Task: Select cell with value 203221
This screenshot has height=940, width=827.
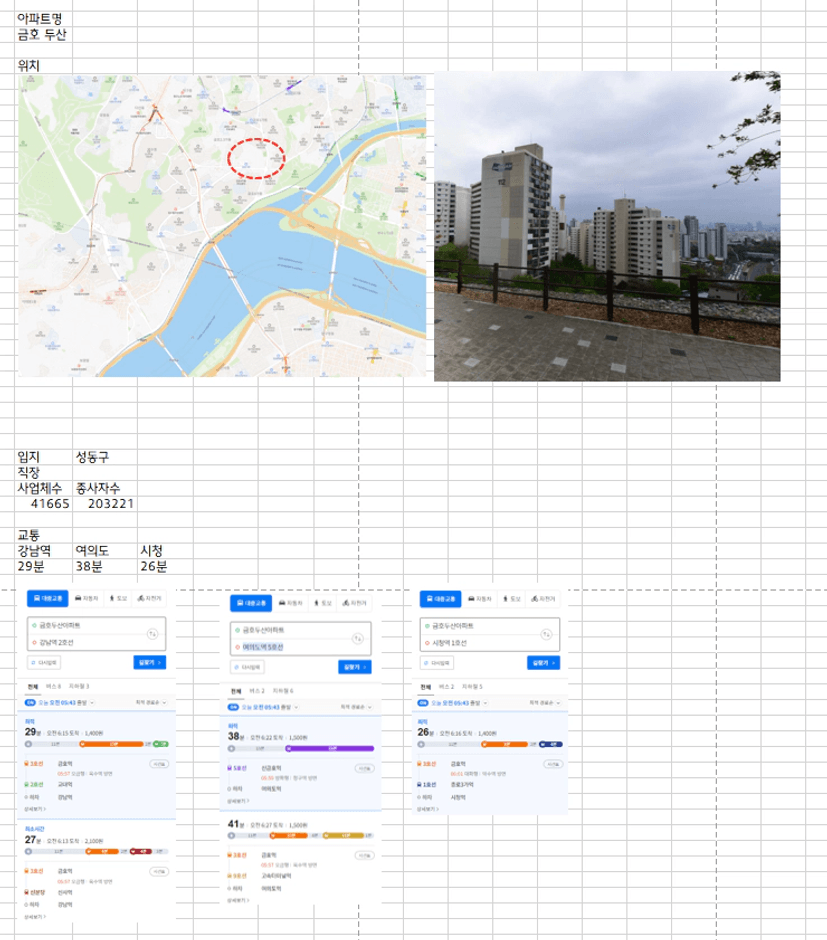Action: point(105,504)
